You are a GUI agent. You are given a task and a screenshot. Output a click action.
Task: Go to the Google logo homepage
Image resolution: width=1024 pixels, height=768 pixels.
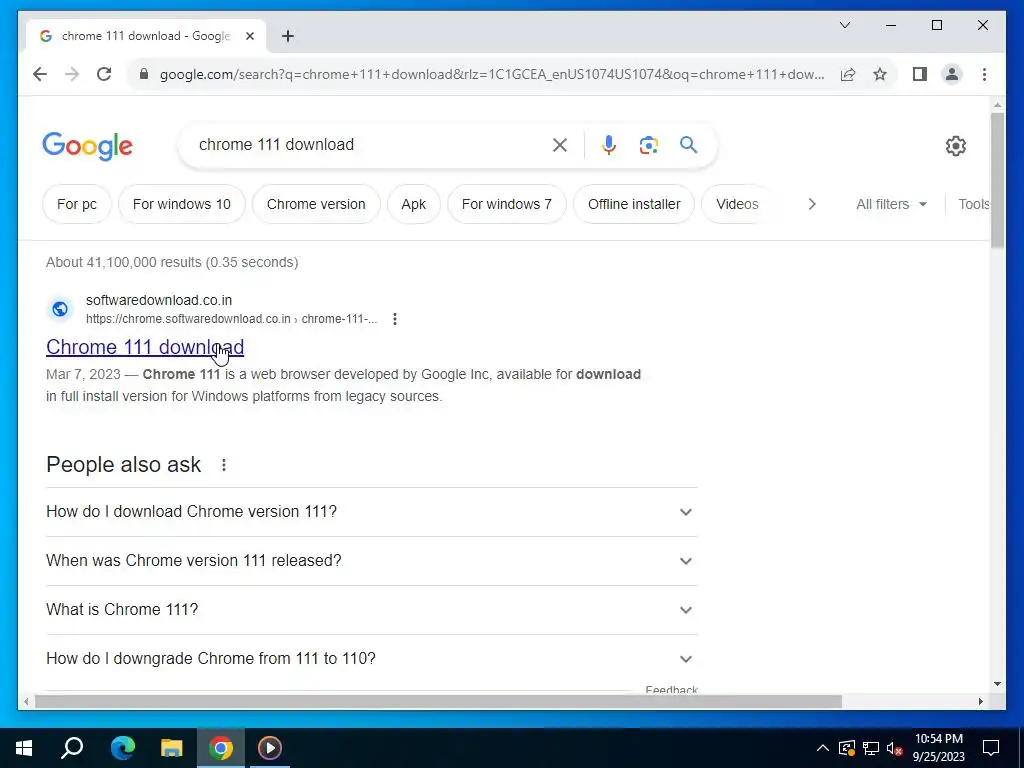tap(88, 146)
